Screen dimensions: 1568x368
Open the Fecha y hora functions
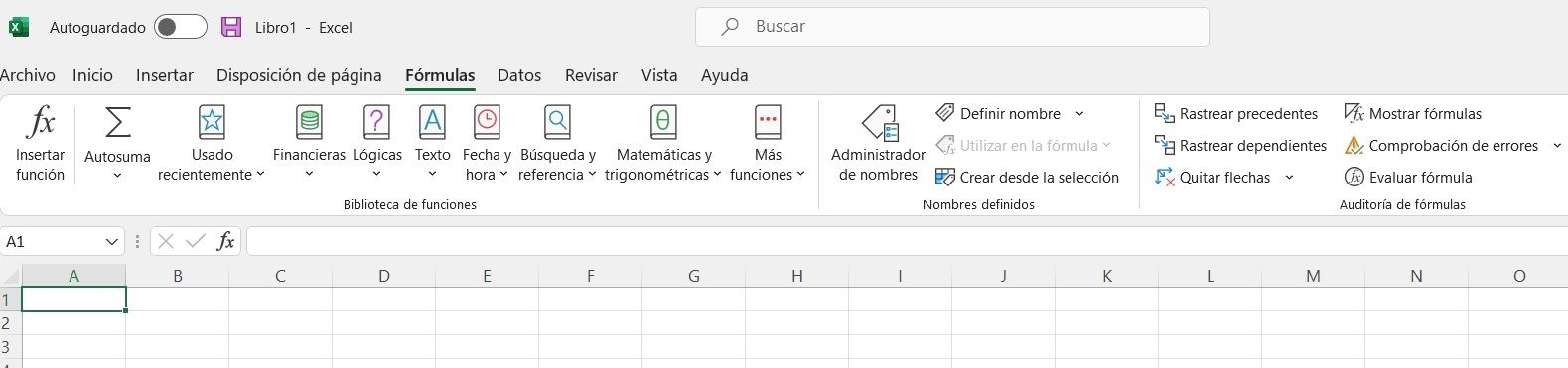(x=487, y=145)
